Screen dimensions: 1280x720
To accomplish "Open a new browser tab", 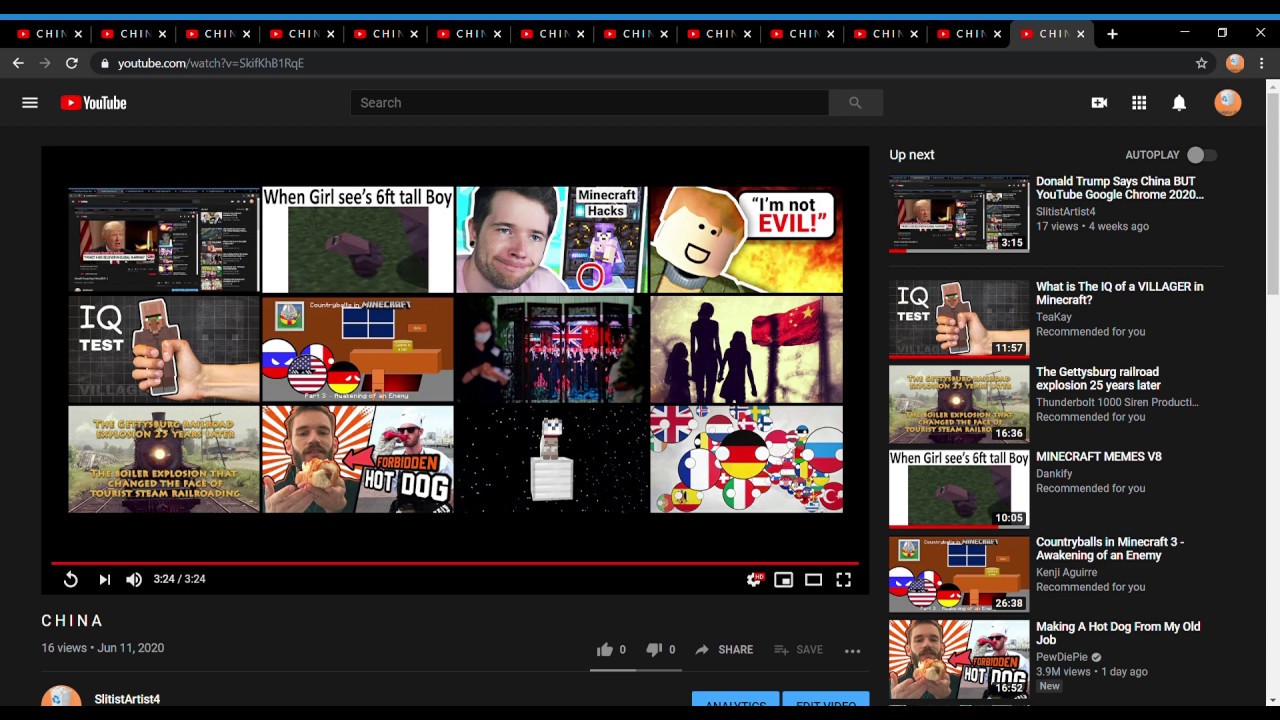I will click(x=1112, y=34).
